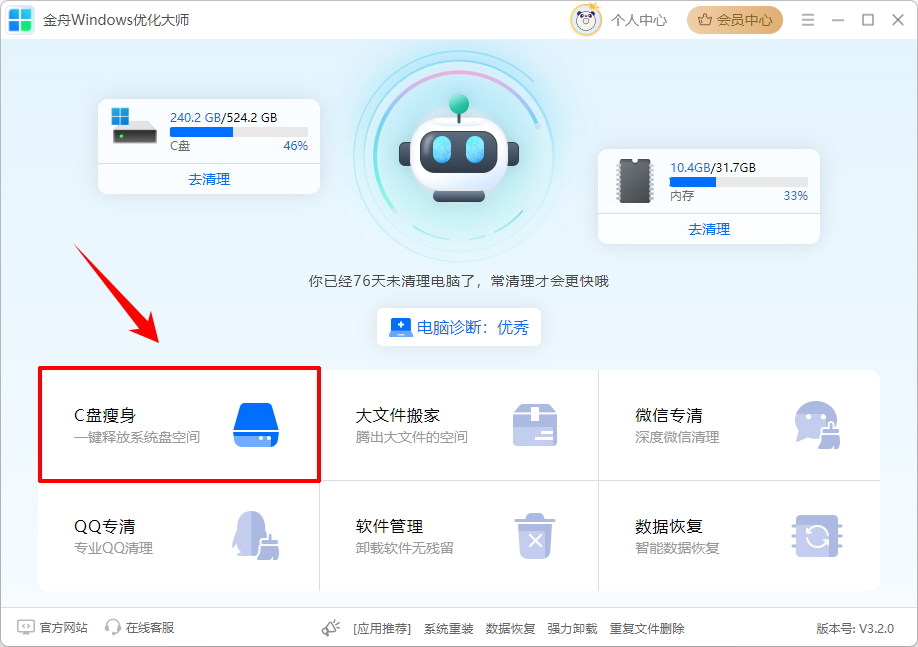
Task: Open the 会员中心 button
Action: coord(735,20)
